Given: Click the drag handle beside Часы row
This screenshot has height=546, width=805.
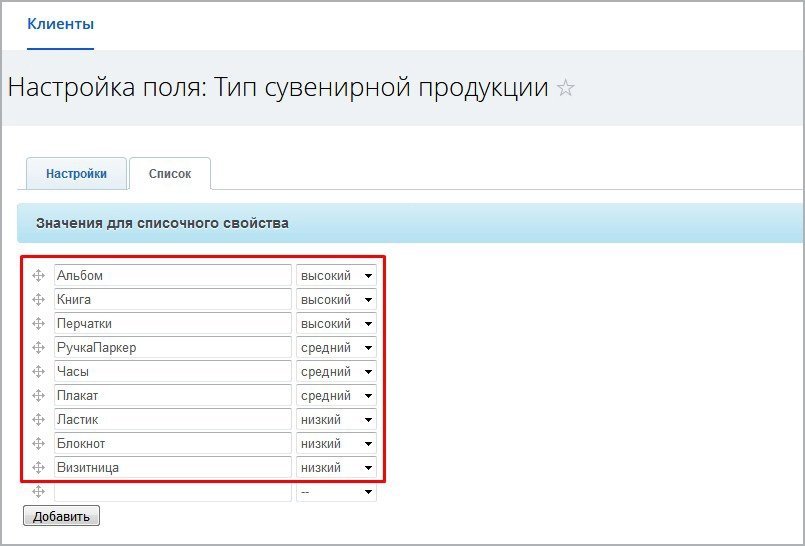Looking at the screenshot, I should 39,371.
